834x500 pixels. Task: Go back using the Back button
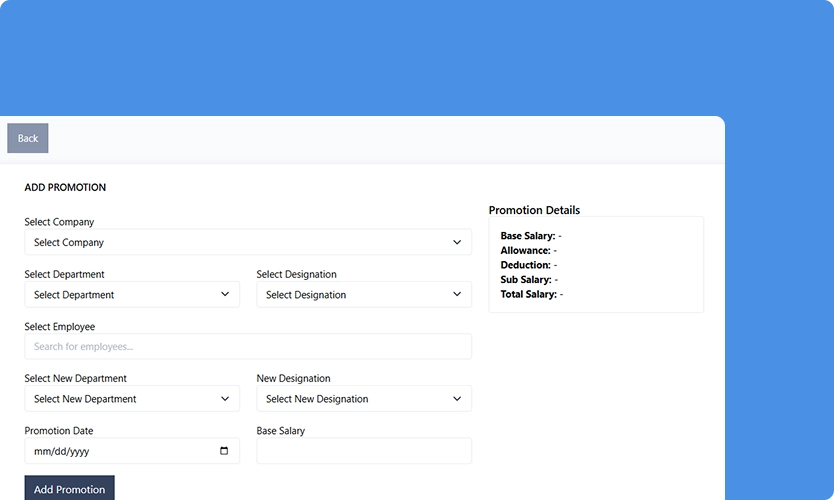click(28, 138)
